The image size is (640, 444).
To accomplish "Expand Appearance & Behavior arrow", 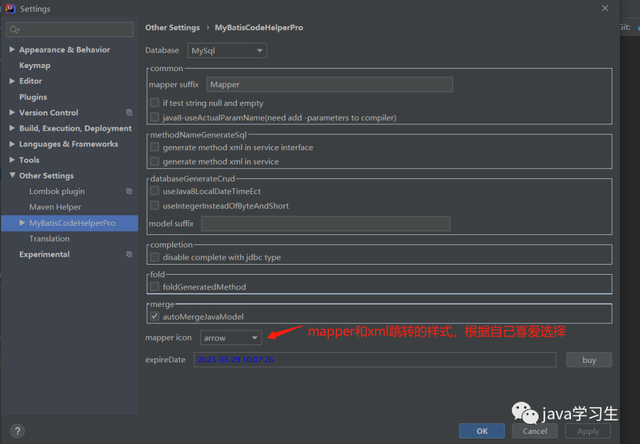I will click(12, 49).
